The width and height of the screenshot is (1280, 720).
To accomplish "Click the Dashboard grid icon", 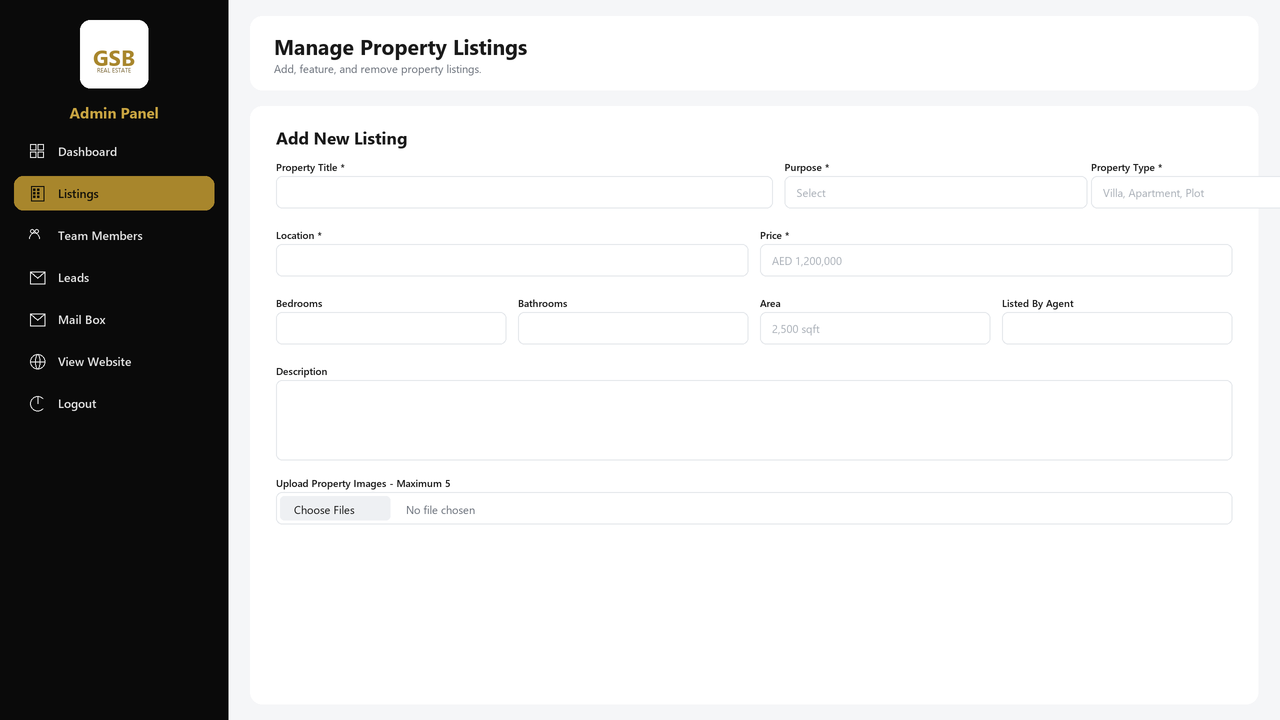I will (37, 151).
